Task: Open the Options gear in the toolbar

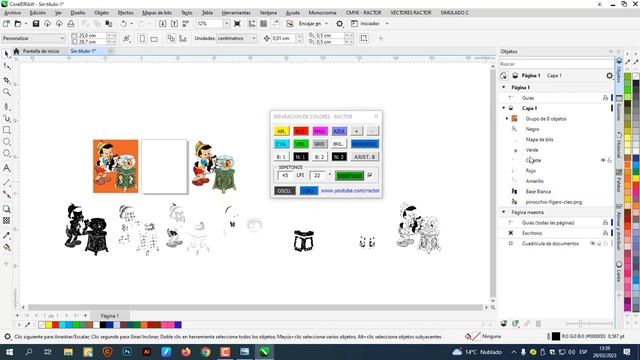Action: (340, 24)
